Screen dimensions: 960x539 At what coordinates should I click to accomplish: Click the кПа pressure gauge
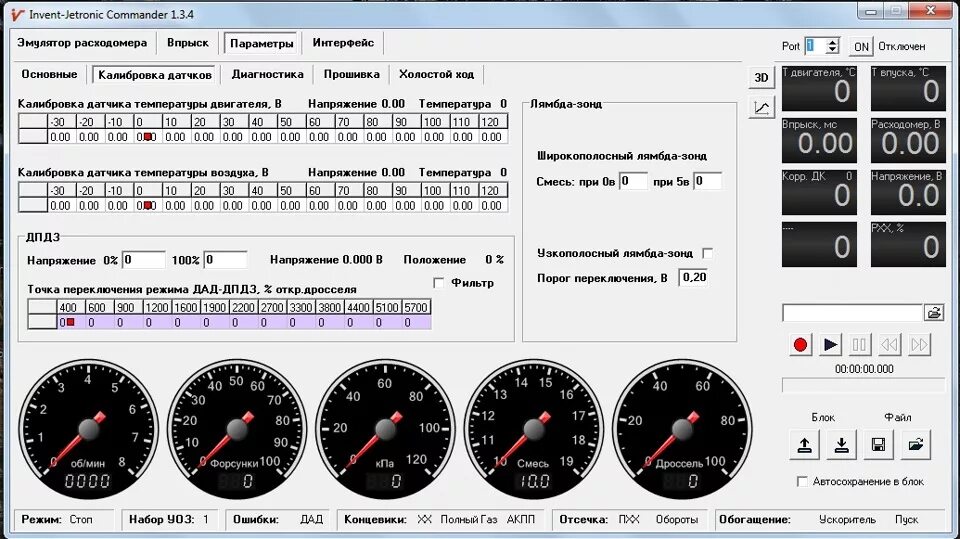click(385, 429)
